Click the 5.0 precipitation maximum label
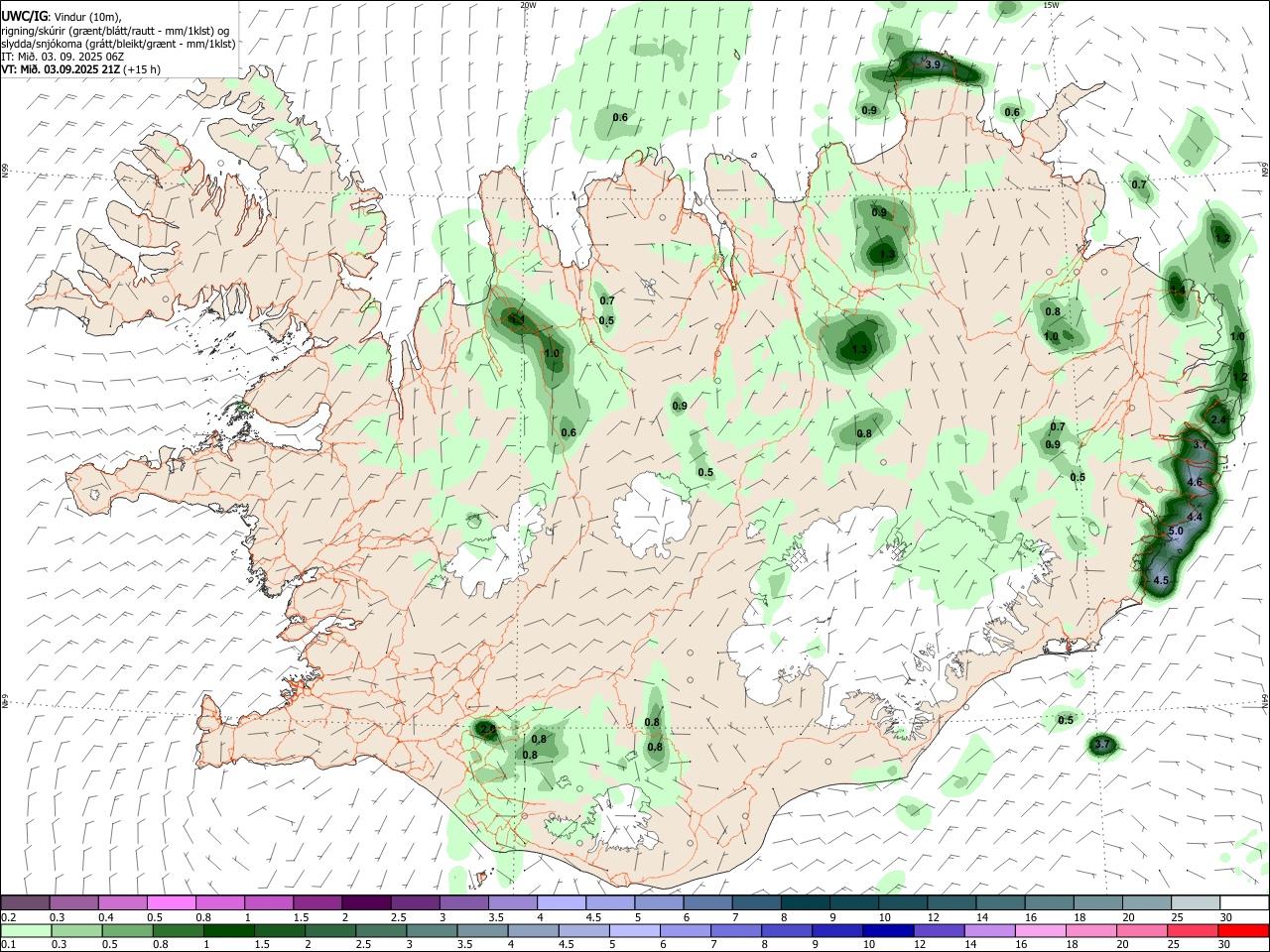Image resolution: width=1270 pixels, height=952 pixels. 1176,532
